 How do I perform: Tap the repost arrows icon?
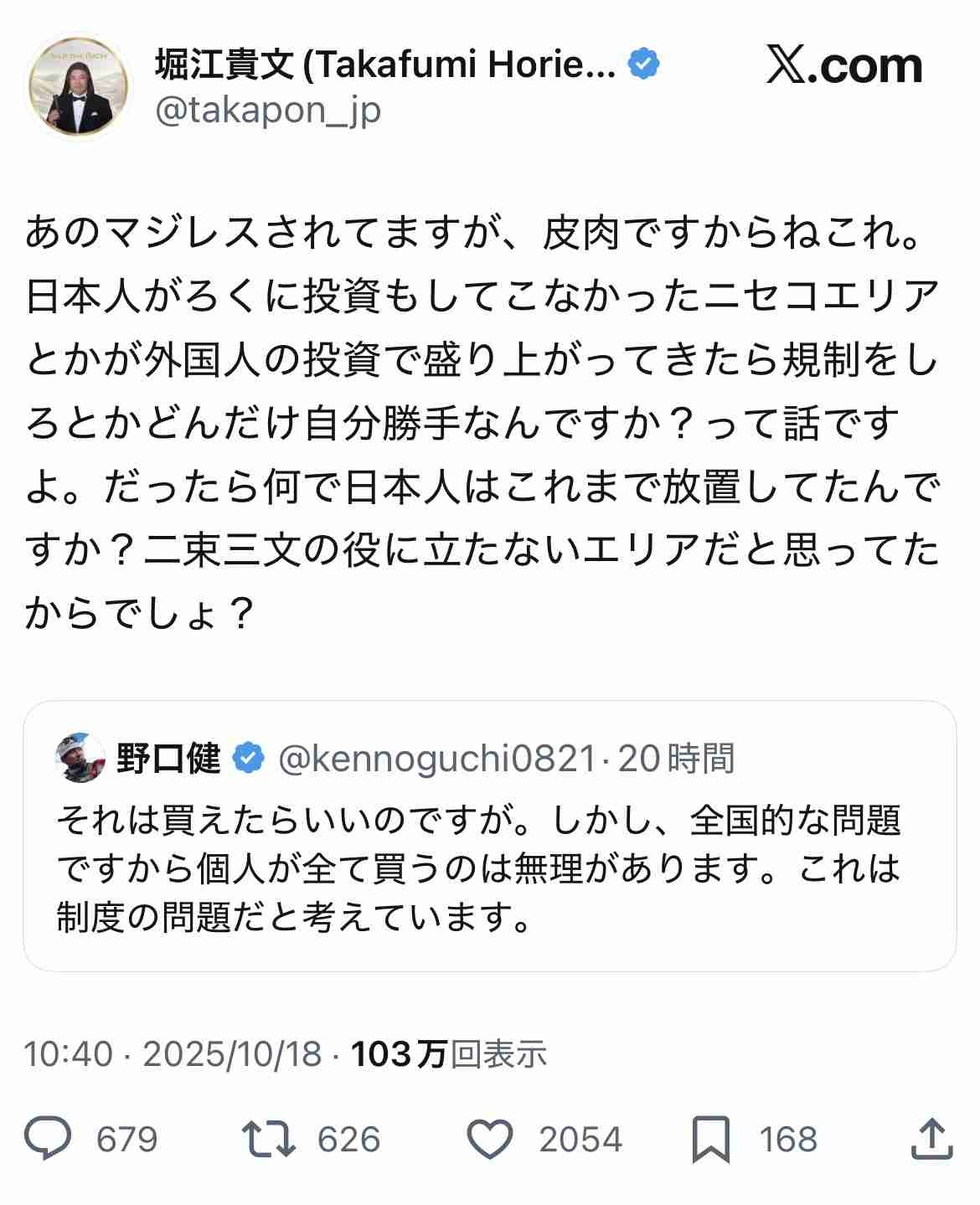coord(268,1139)
